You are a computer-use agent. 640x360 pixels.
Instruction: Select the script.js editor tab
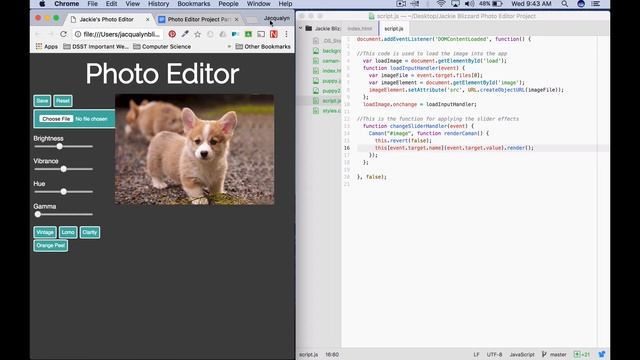[393, 29]
